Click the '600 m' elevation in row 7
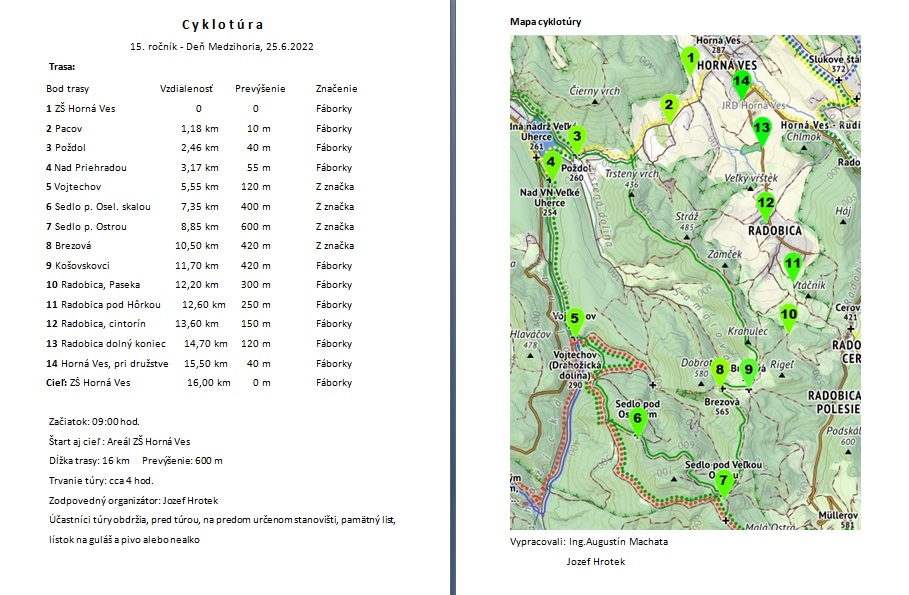Screen dimensions: 909x595 pos(256,227)
